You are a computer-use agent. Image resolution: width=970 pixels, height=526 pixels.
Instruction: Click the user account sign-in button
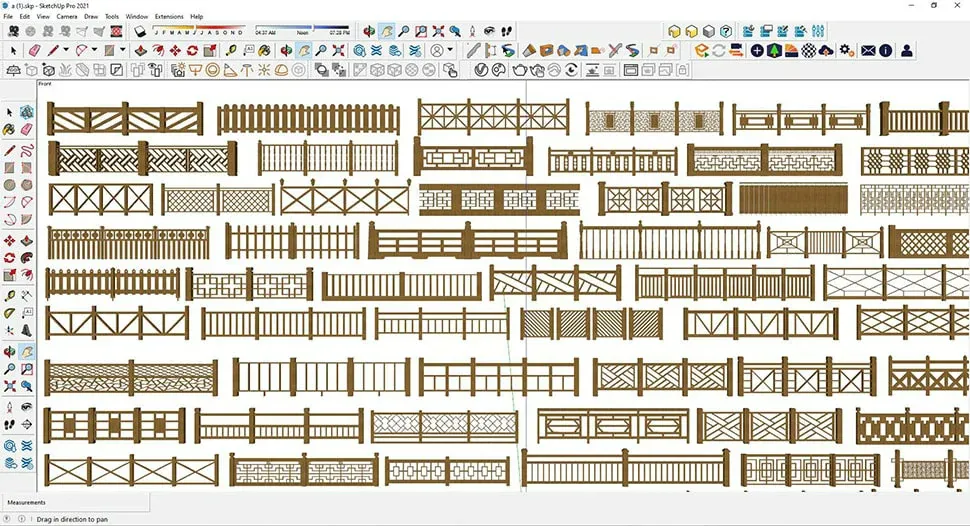(x=907, y=50)
